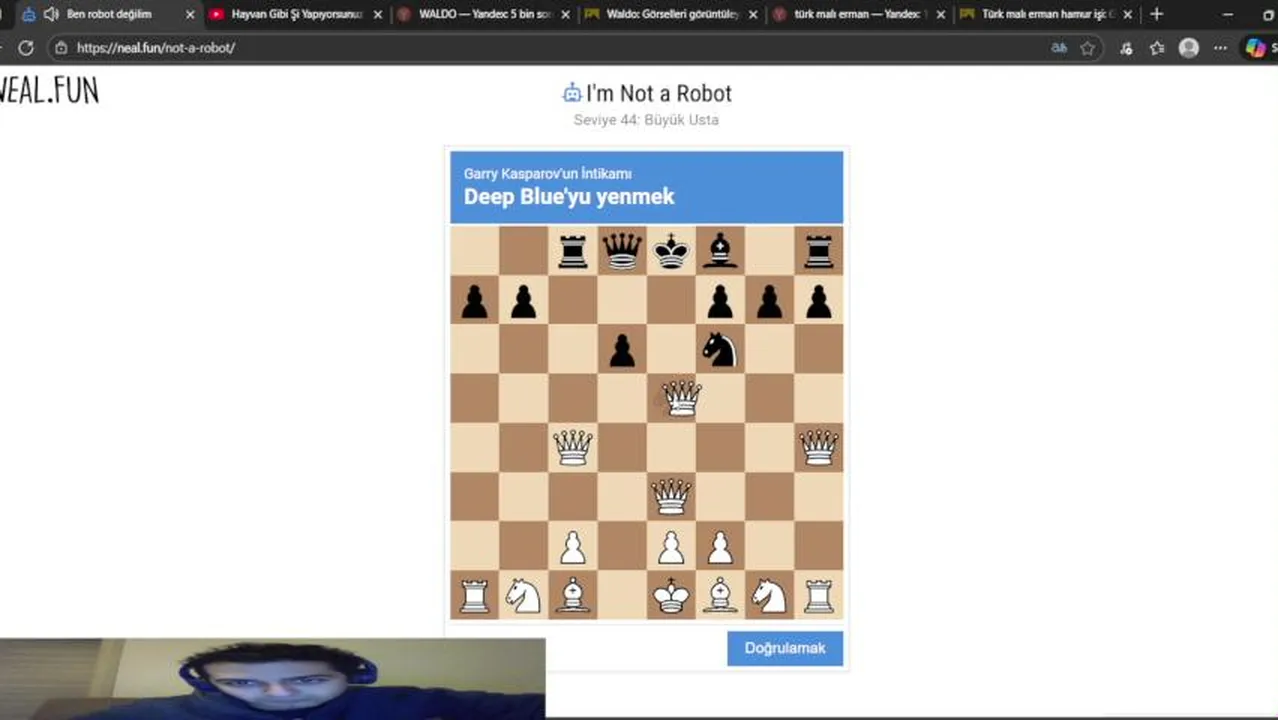Select the black bishop on f8
This screenshot has width=1278, height=720.
[720, 251]
